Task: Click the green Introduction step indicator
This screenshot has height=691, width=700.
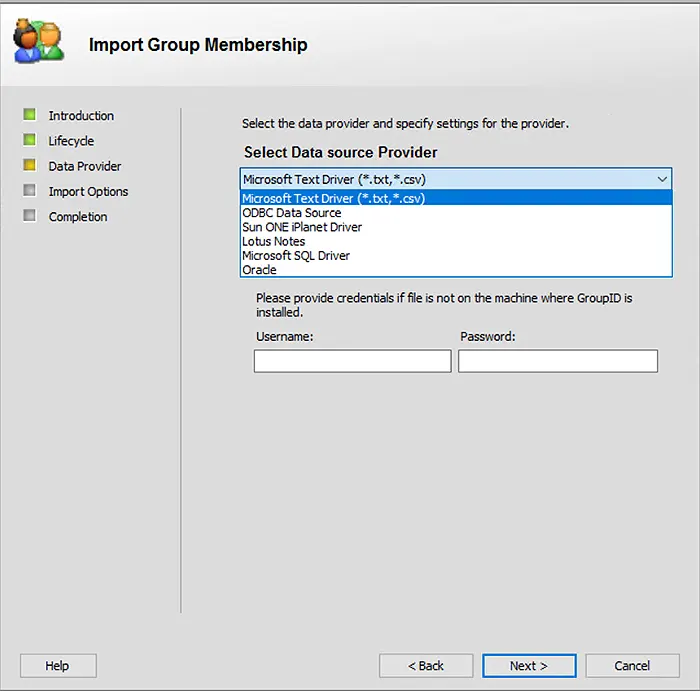Action: pyautogui.click(x=29, y=115)
